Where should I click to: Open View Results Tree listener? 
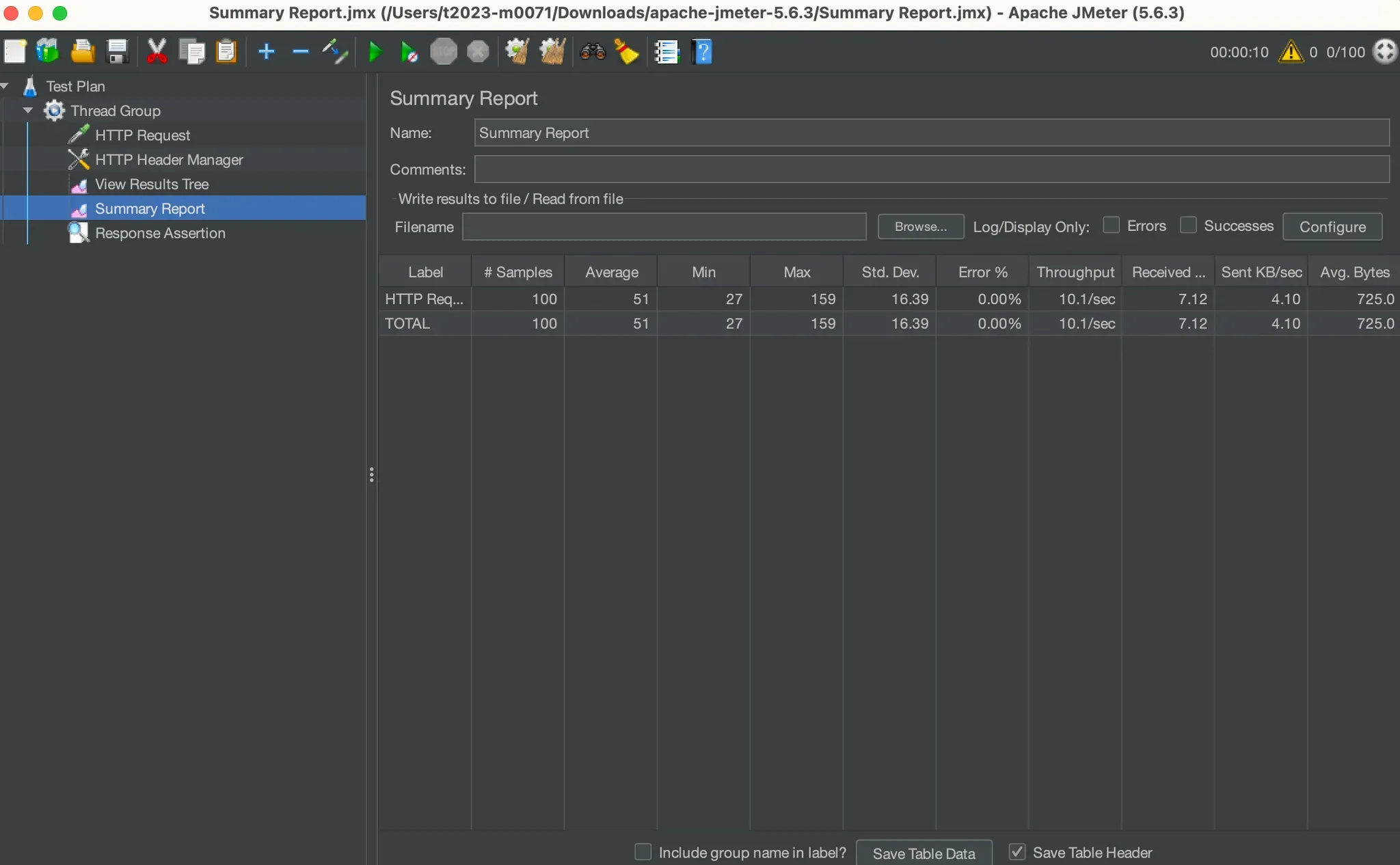click(152, 184)
